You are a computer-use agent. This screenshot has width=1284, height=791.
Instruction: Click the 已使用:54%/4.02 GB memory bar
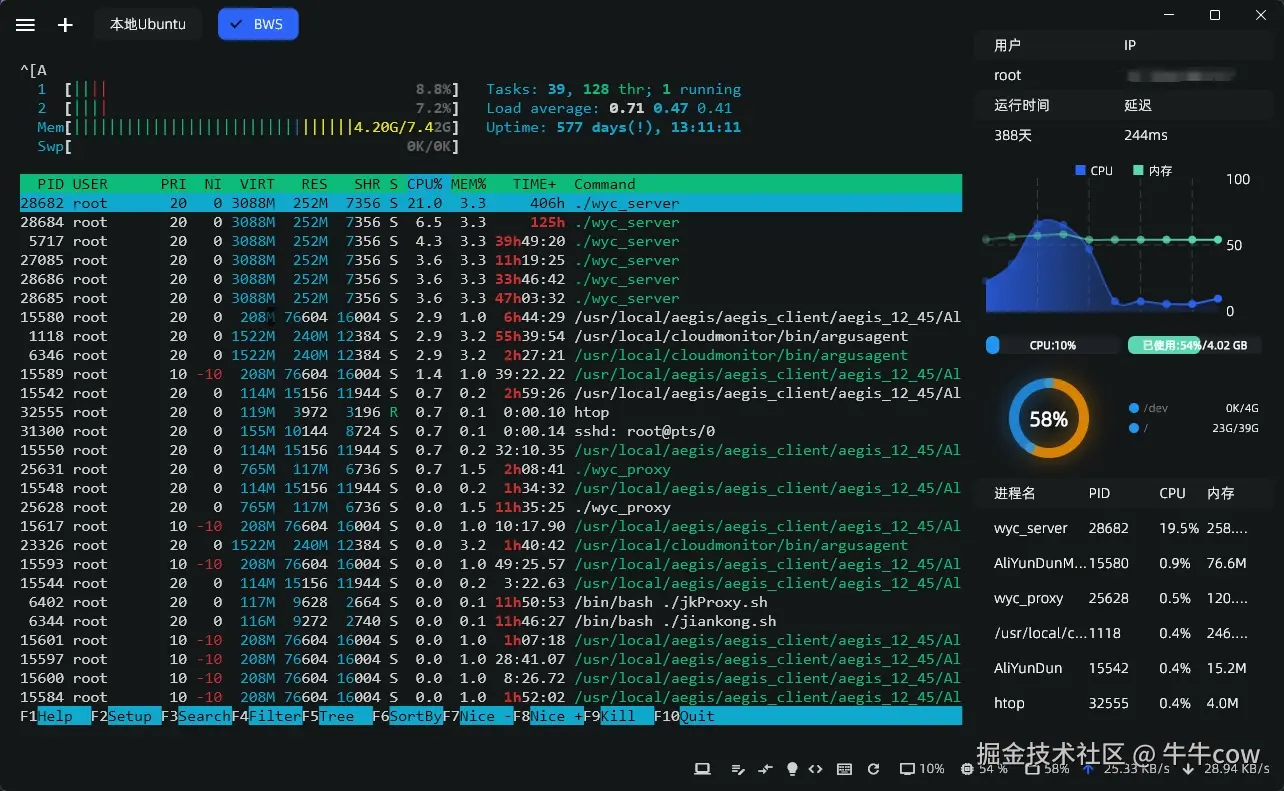point(1195,345)
